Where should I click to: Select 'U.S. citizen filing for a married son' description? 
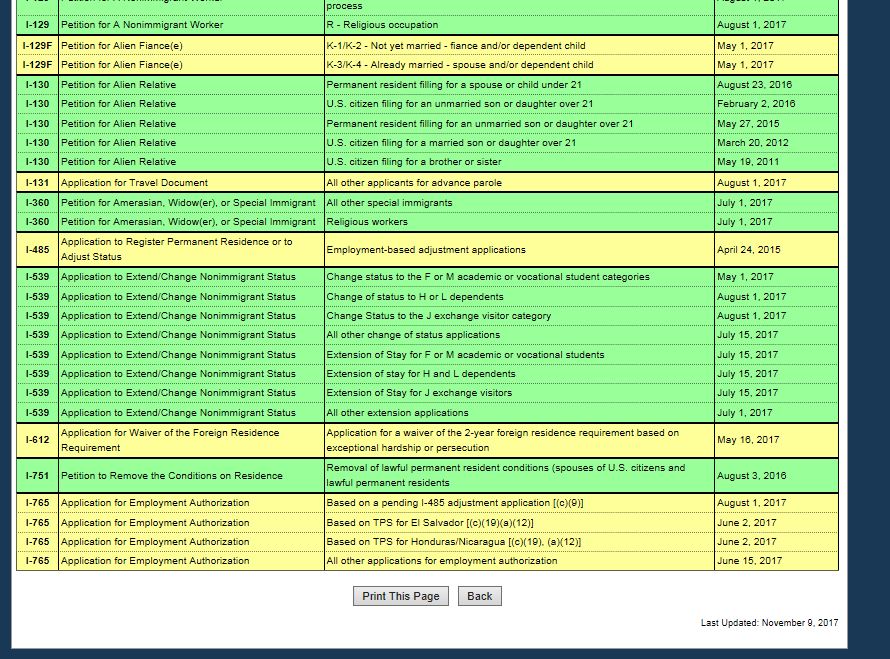[x=451, y=142]
